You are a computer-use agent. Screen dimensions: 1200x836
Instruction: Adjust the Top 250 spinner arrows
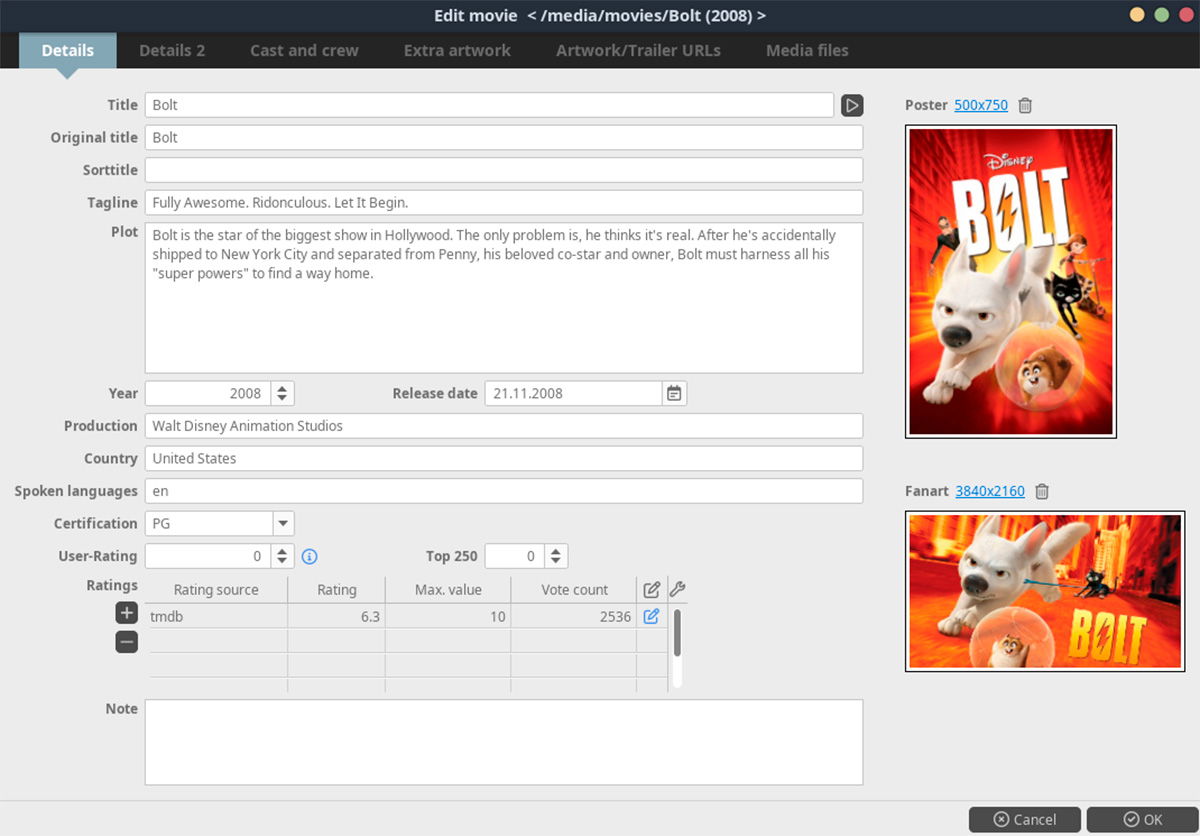pyautogui.click(x=556, y=556)
